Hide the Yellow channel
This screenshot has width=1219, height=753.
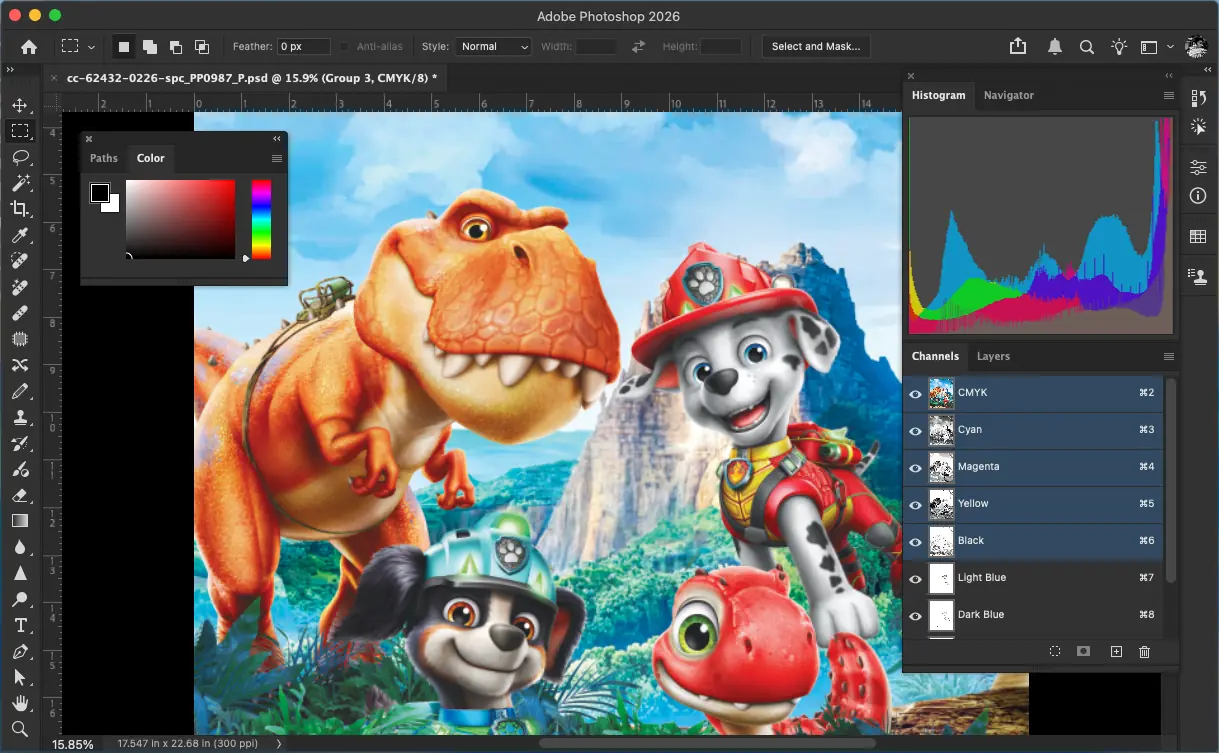915,505
